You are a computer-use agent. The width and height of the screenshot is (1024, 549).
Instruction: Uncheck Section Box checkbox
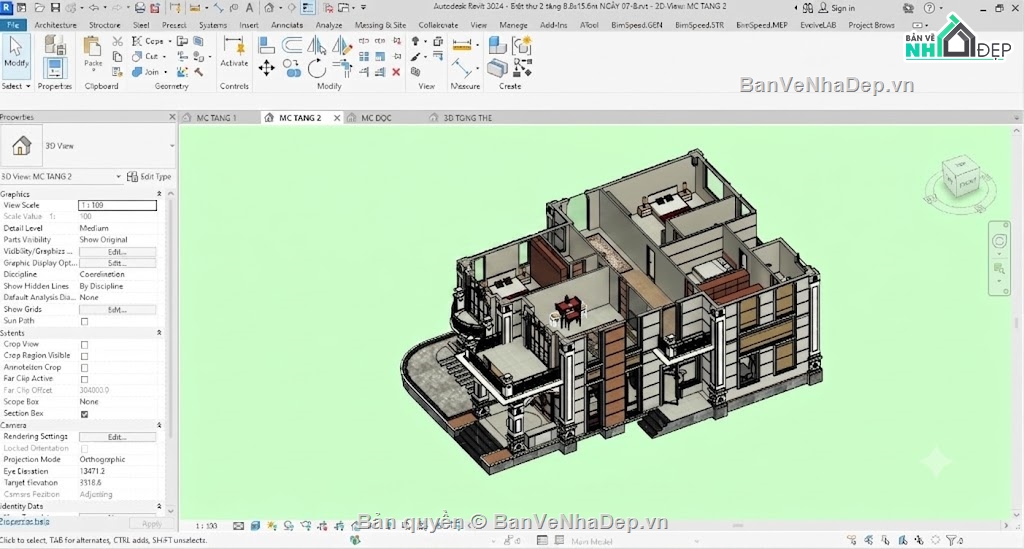(84, 414)
